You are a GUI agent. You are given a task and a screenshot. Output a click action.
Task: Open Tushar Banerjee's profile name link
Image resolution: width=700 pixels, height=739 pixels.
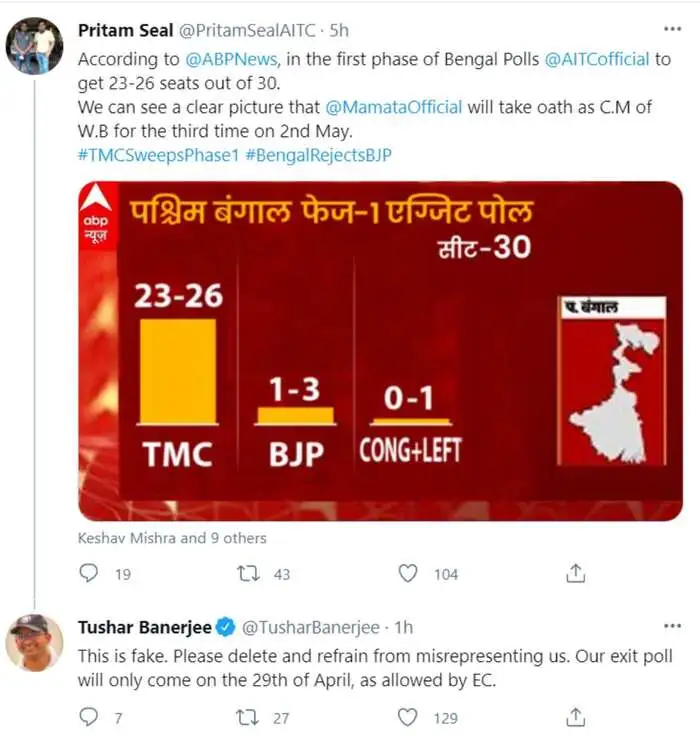pos(145,627)
